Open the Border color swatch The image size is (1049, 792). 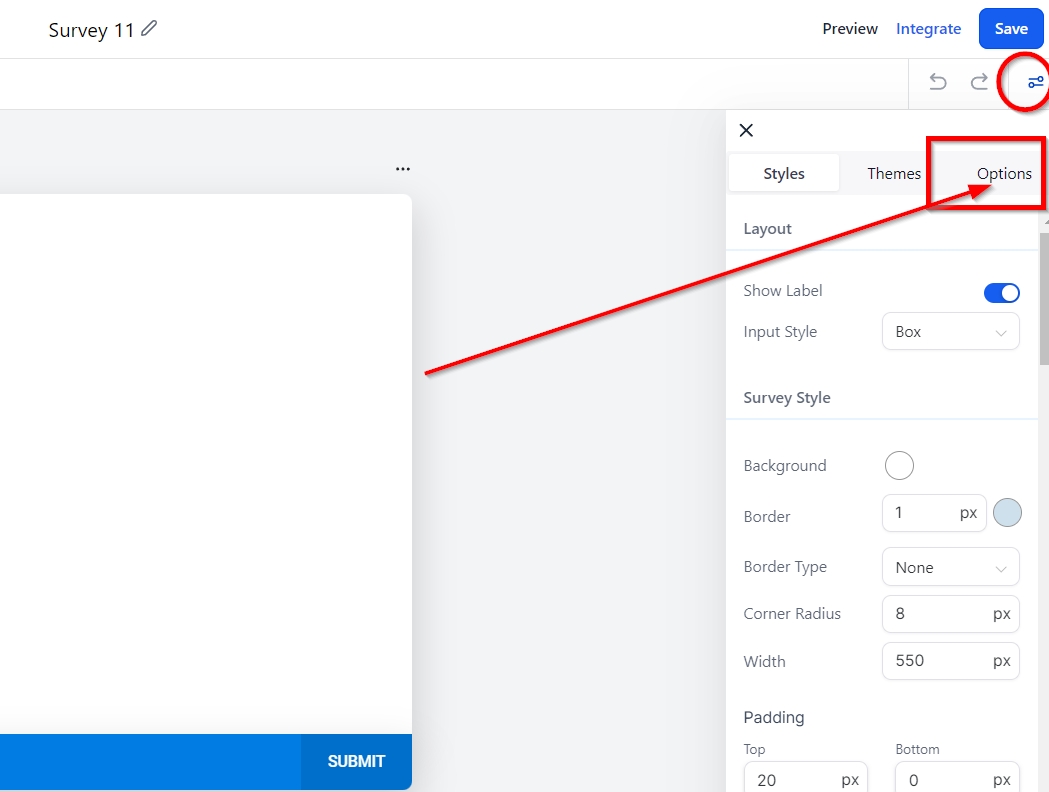click(x=1007, y=513)
